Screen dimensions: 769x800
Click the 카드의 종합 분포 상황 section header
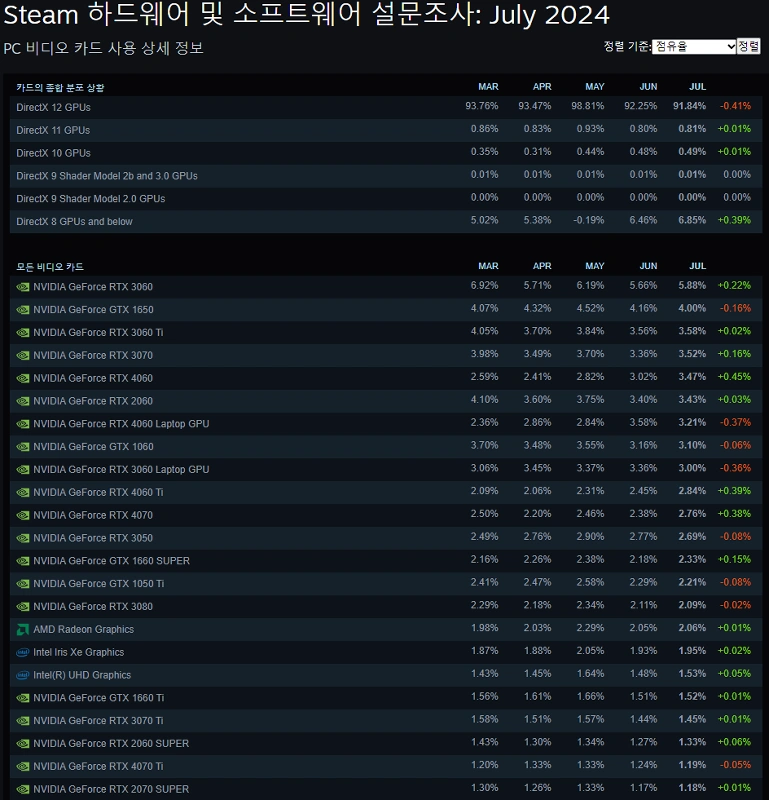60,88
